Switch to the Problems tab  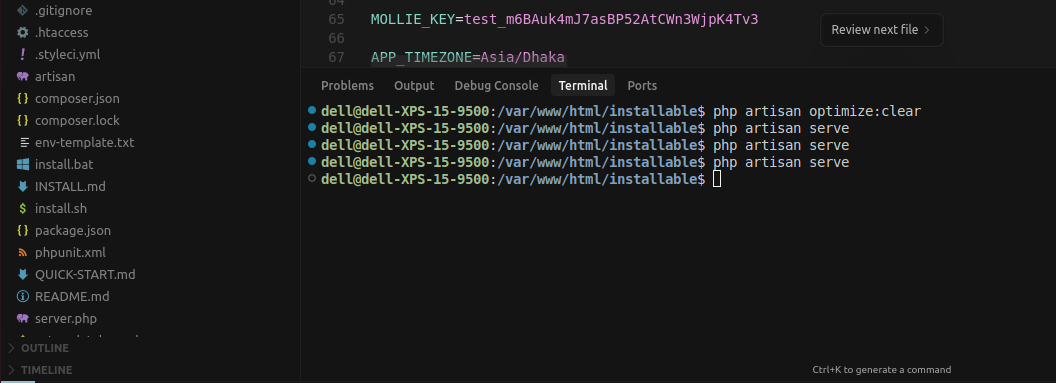click(347, 85)
